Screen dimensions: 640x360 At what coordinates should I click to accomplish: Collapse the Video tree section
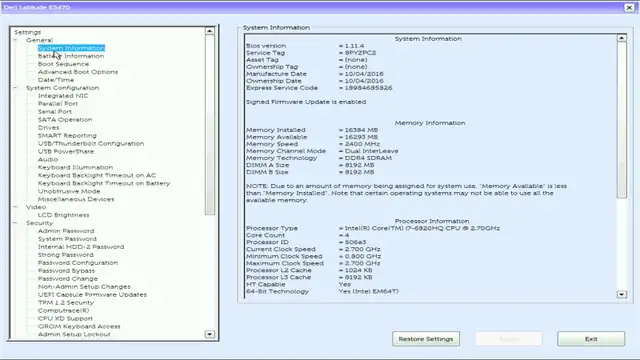pyautogui.click(x=16, y=207)
